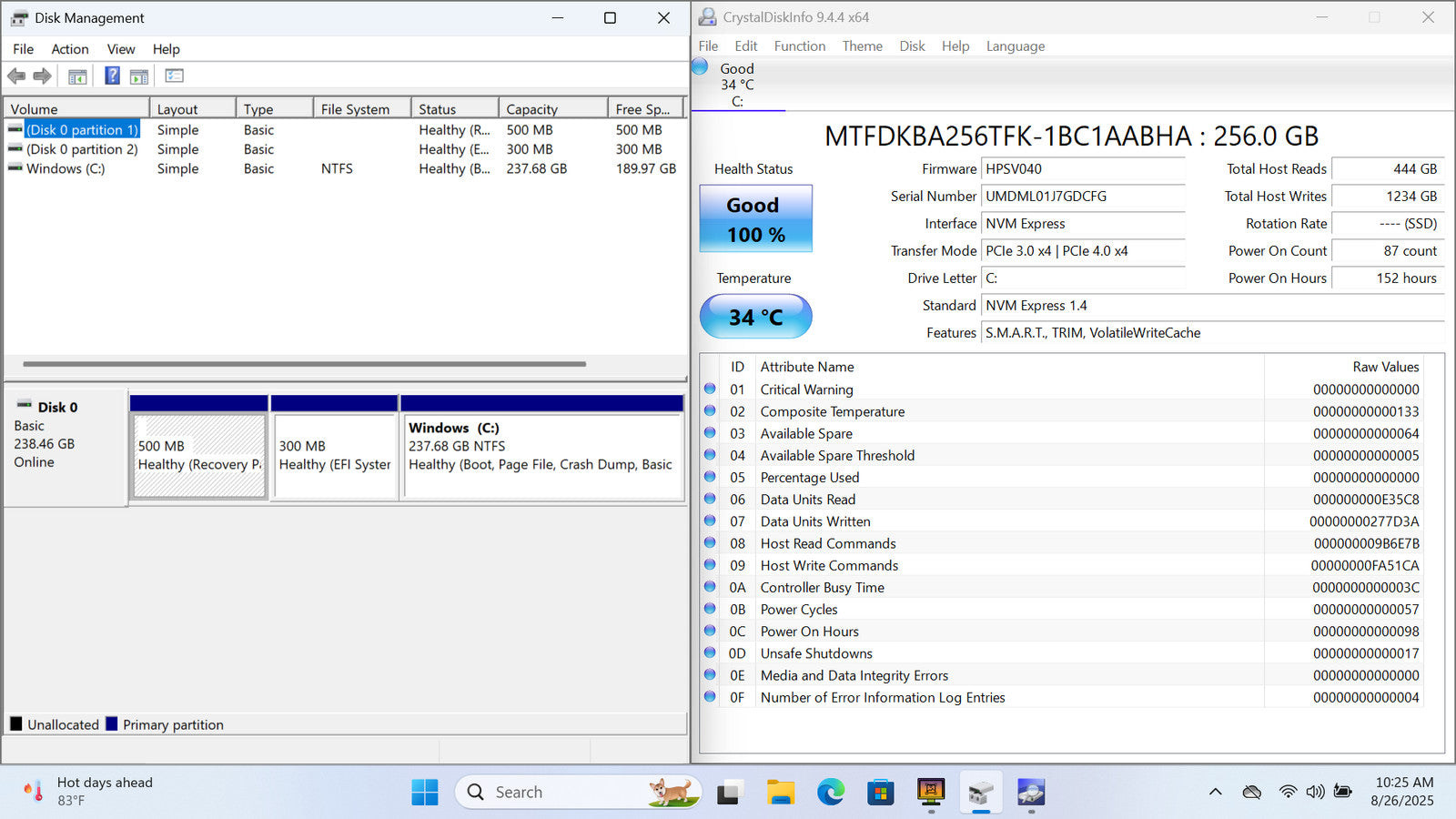Sort volumes by the Status column header
The height and width of the screenshot is (819, 1456).
(x=455, y=108)
